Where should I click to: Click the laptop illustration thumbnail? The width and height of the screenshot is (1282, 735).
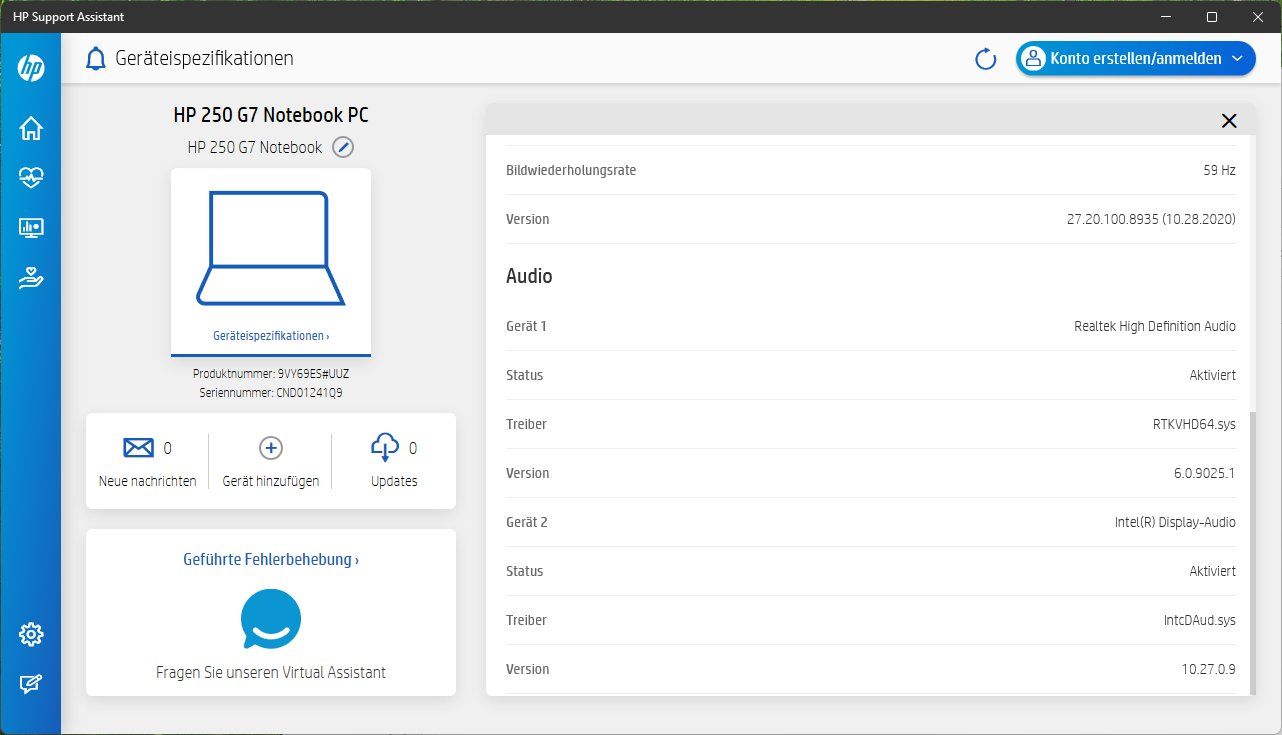(271, 248)
